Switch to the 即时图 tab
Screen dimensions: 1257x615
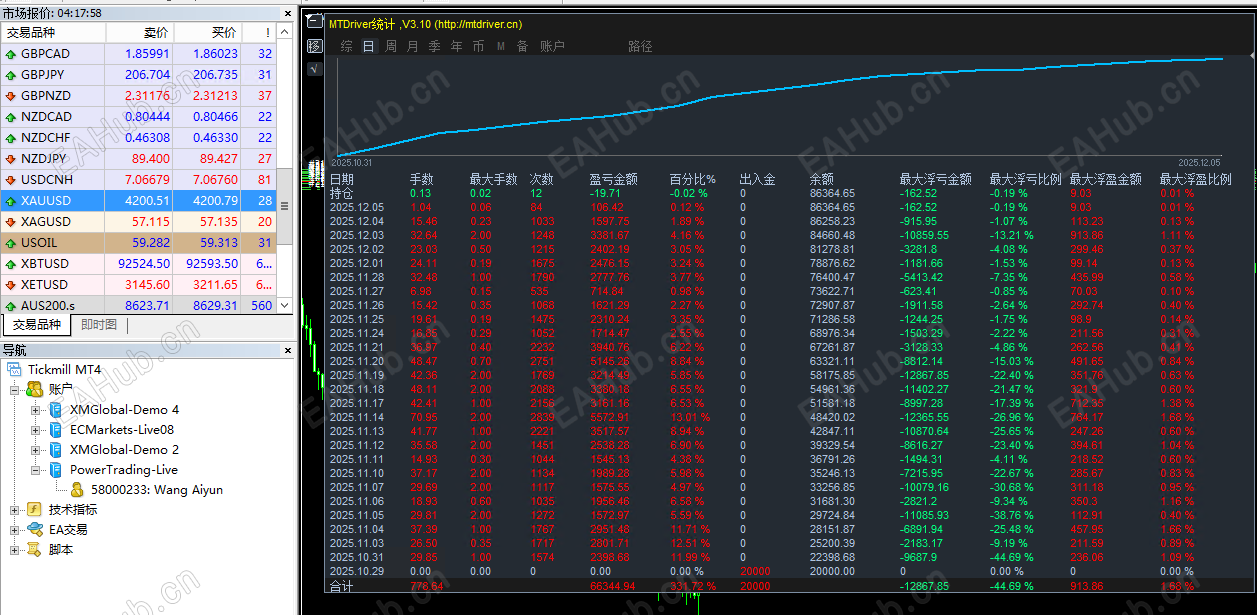click(99, 325)
